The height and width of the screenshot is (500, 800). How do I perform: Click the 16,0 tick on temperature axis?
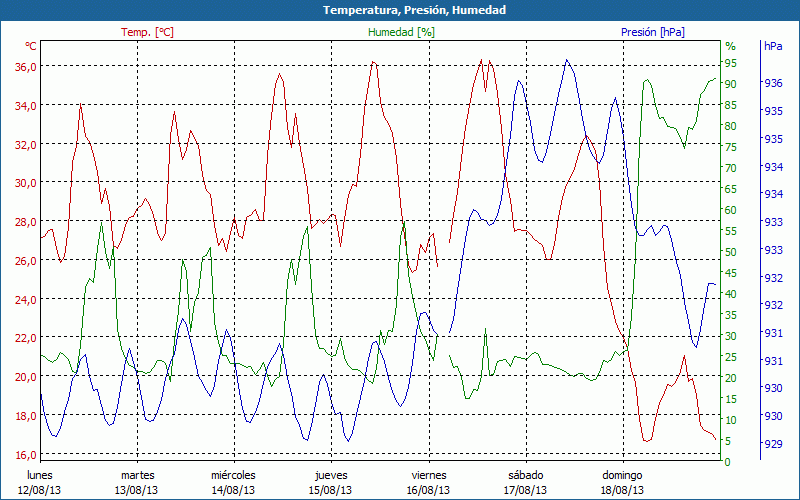(x=25, y=454)
